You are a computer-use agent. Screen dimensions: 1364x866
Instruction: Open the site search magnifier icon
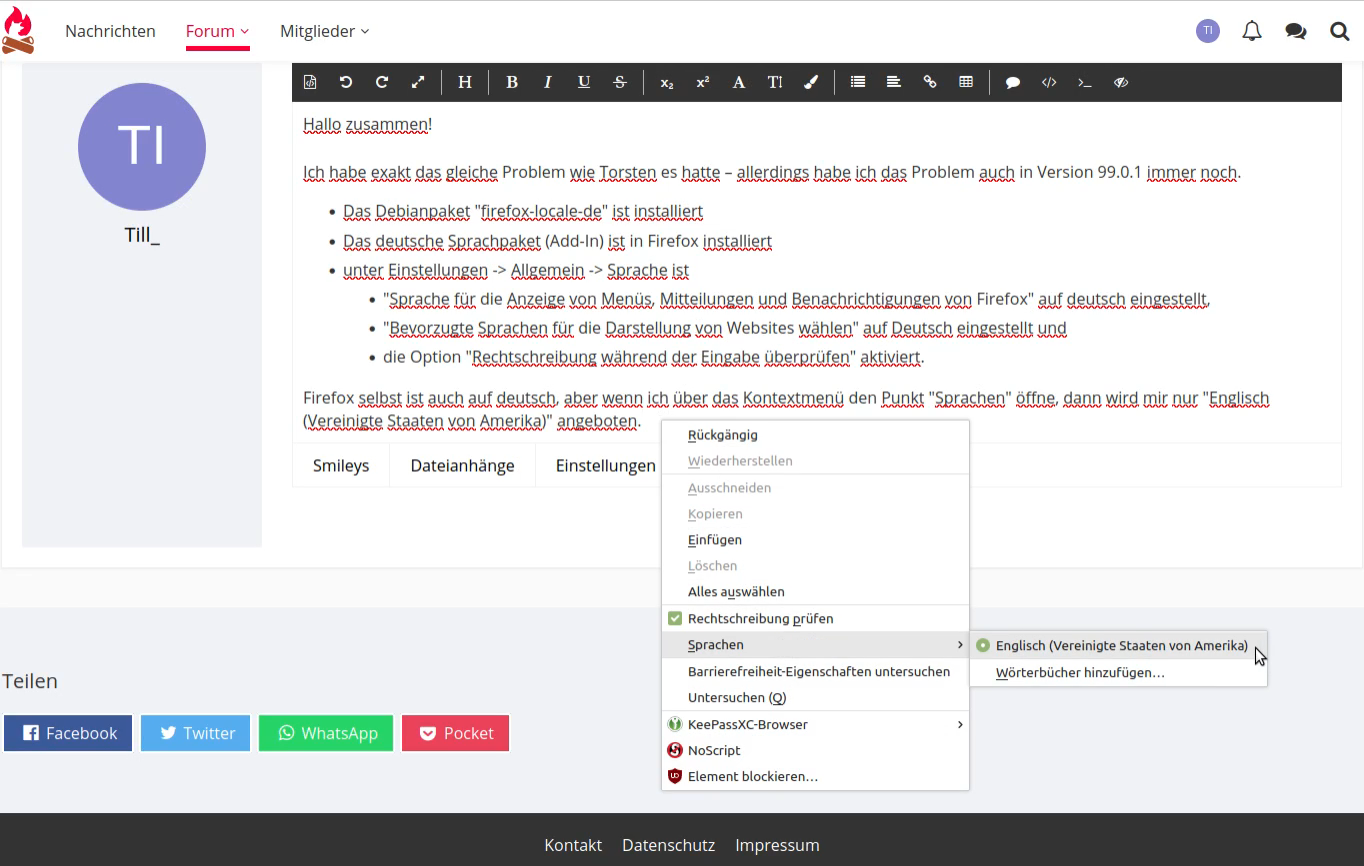pos(1339,31)
